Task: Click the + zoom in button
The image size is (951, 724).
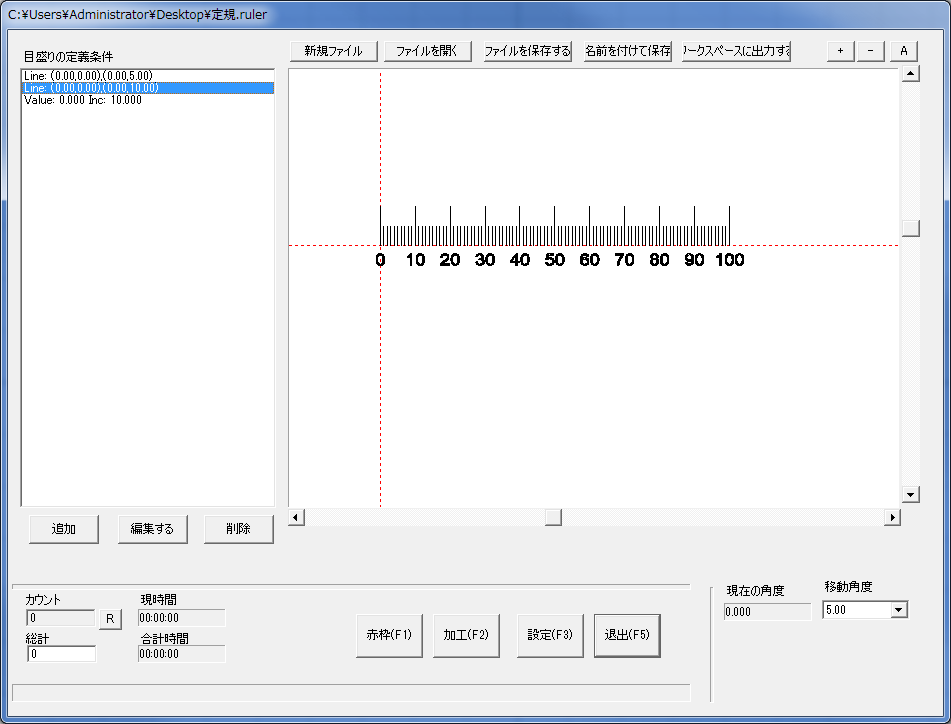Action: [x=841, y=52]
